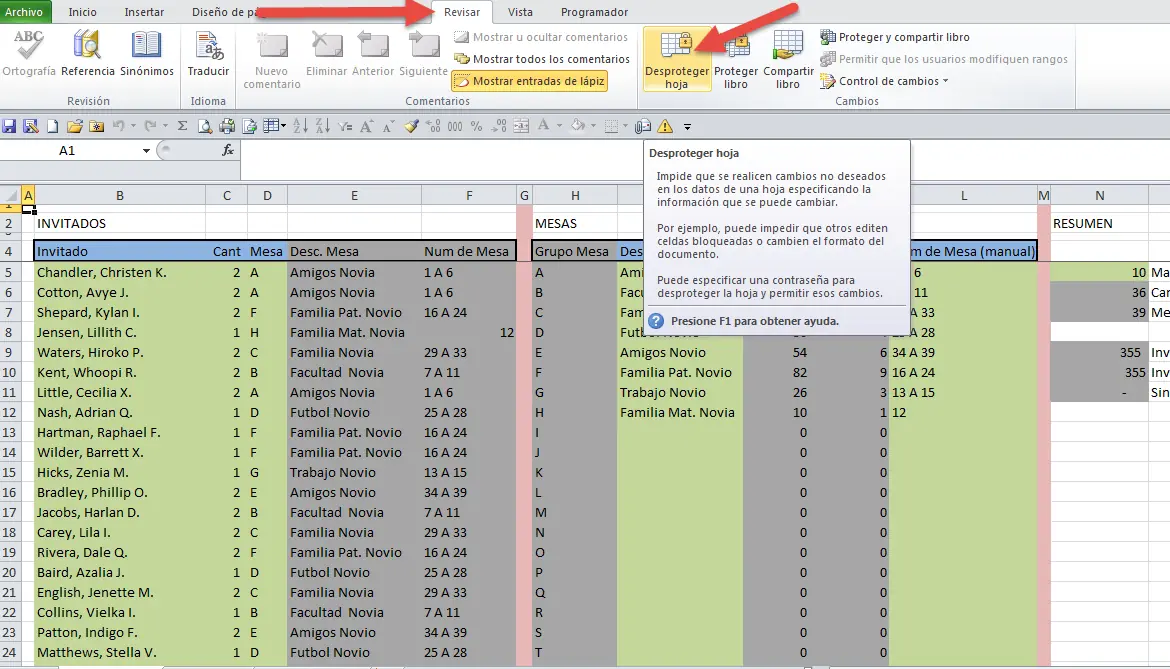Apply the percent style icon

(476, 126)
